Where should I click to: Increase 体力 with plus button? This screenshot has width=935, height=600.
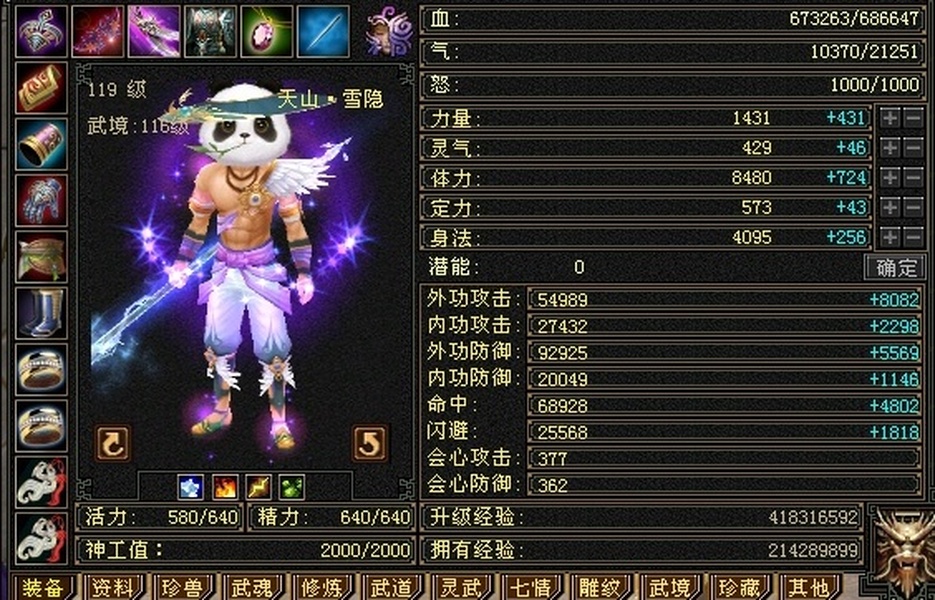pyautogui.click(x=890, y=177)
